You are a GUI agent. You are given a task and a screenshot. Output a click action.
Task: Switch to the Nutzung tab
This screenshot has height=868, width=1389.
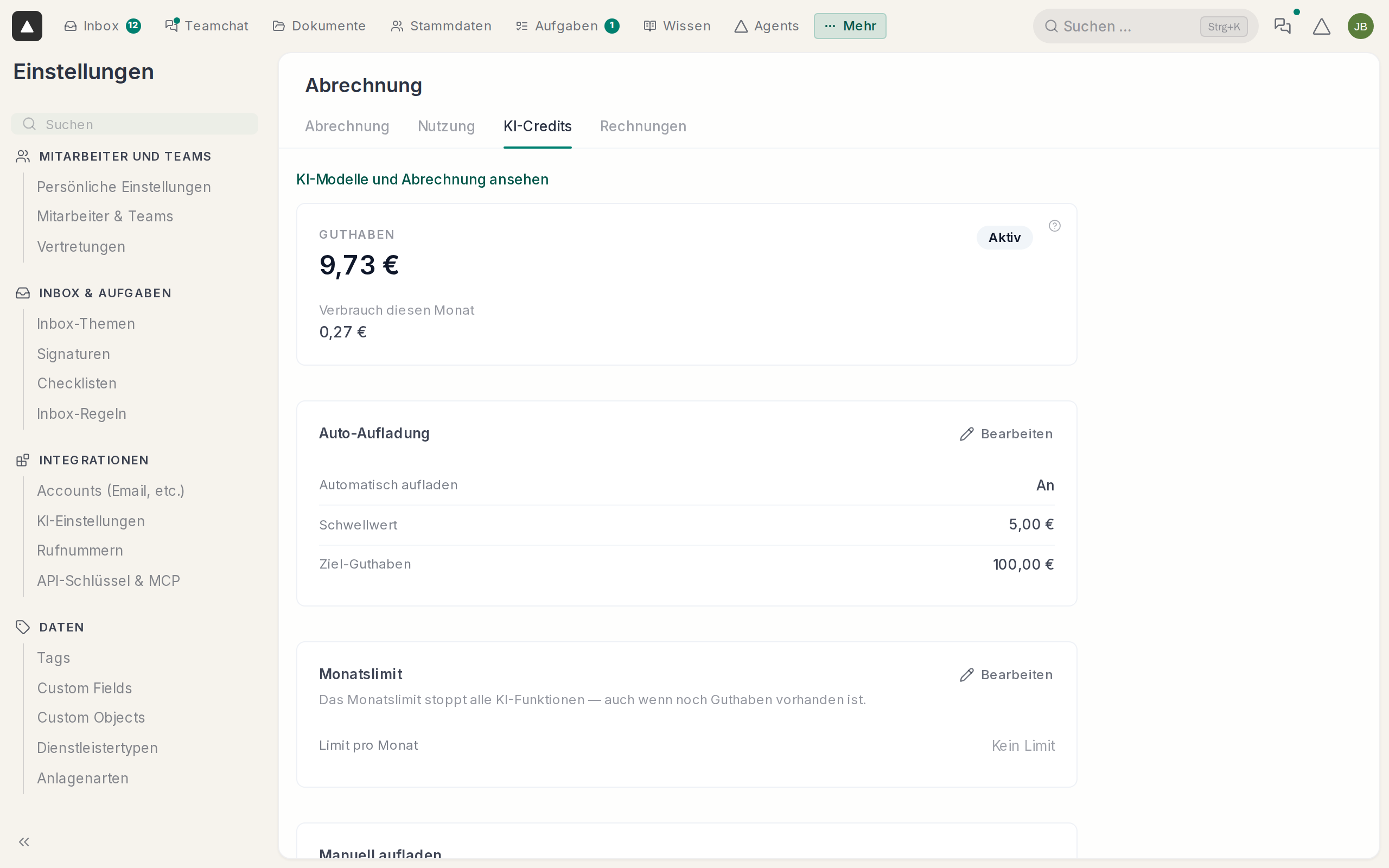click(446, 126)
